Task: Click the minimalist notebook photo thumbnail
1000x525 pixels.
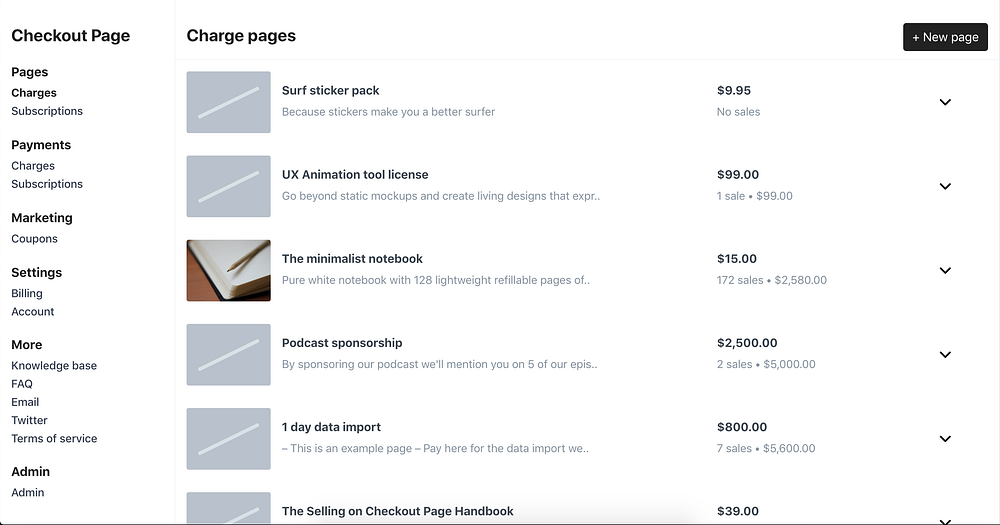Action: 228,270
